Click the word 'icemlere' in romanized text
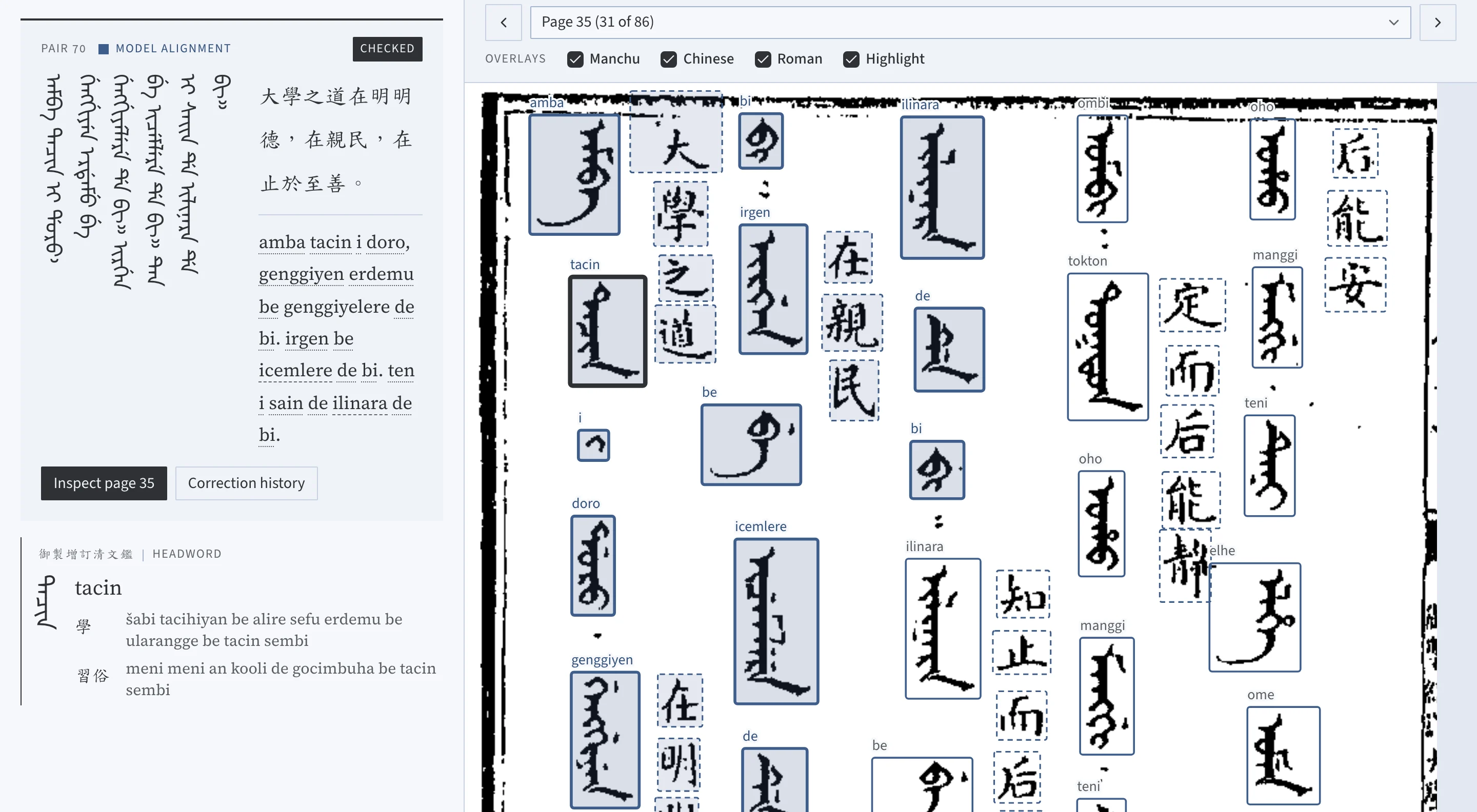Viewport: 1477px width, 812px height. [x=295, y=371]
